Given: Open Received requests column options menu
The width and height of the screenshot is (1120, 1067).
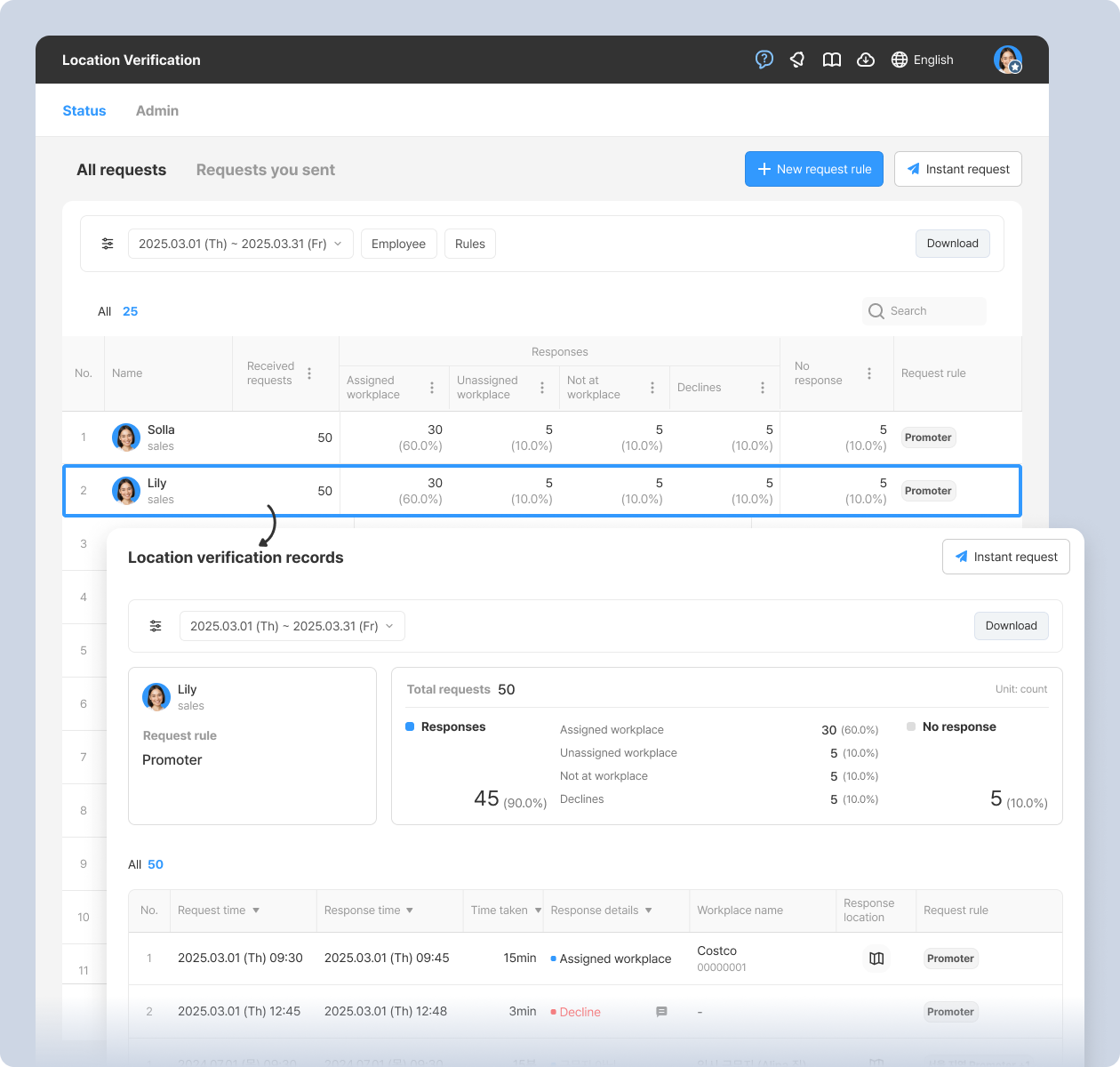Looking at the screenshot, I should coord(309,373).
